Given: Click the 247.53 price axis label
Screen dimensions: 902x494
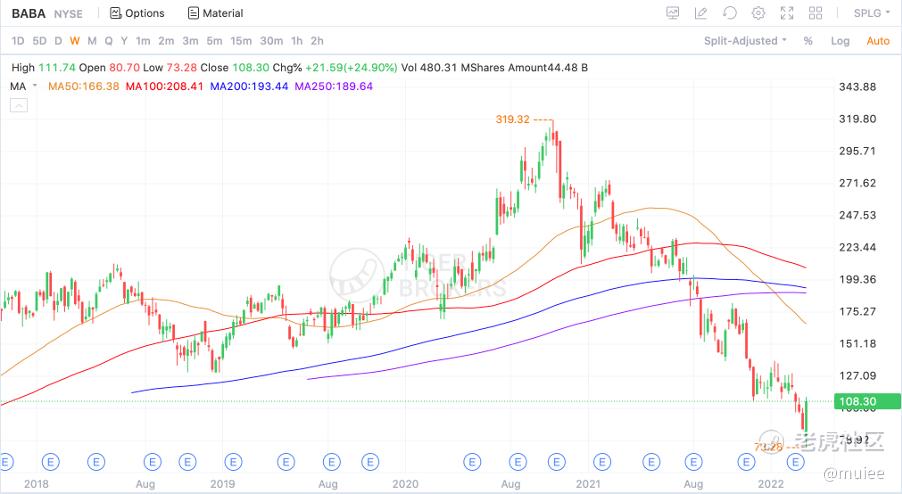Looking at the screenshot, I should (x=858, y=215).
